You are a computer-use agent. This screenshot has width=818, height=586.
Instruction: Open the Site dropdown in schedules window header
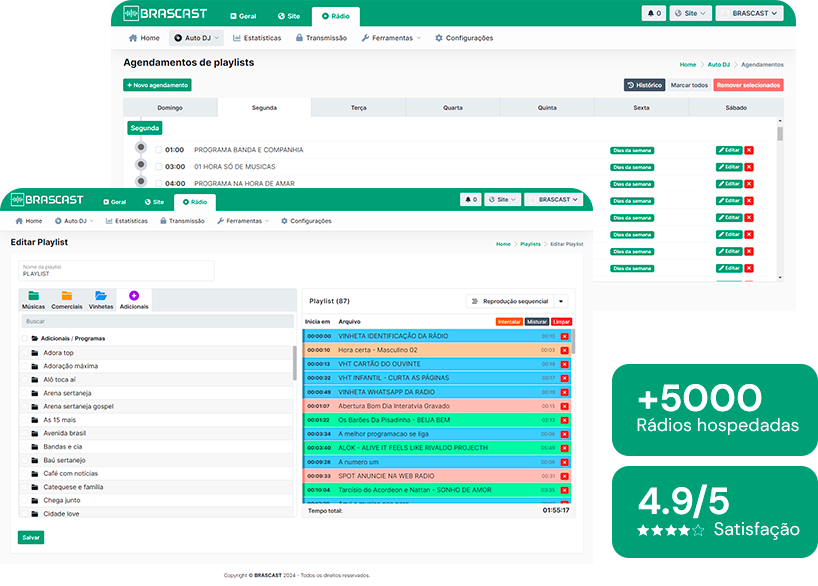pos(690,13)
